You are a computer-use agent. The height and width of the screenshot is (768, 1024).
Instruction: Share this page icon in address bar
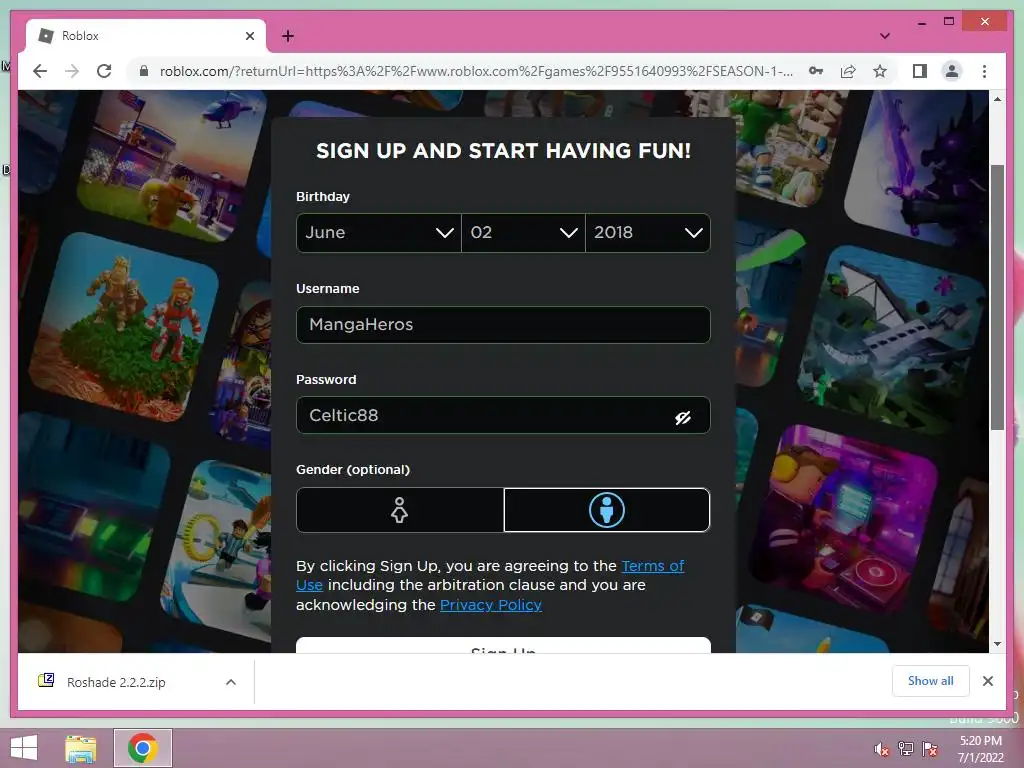tap(848, 71)
